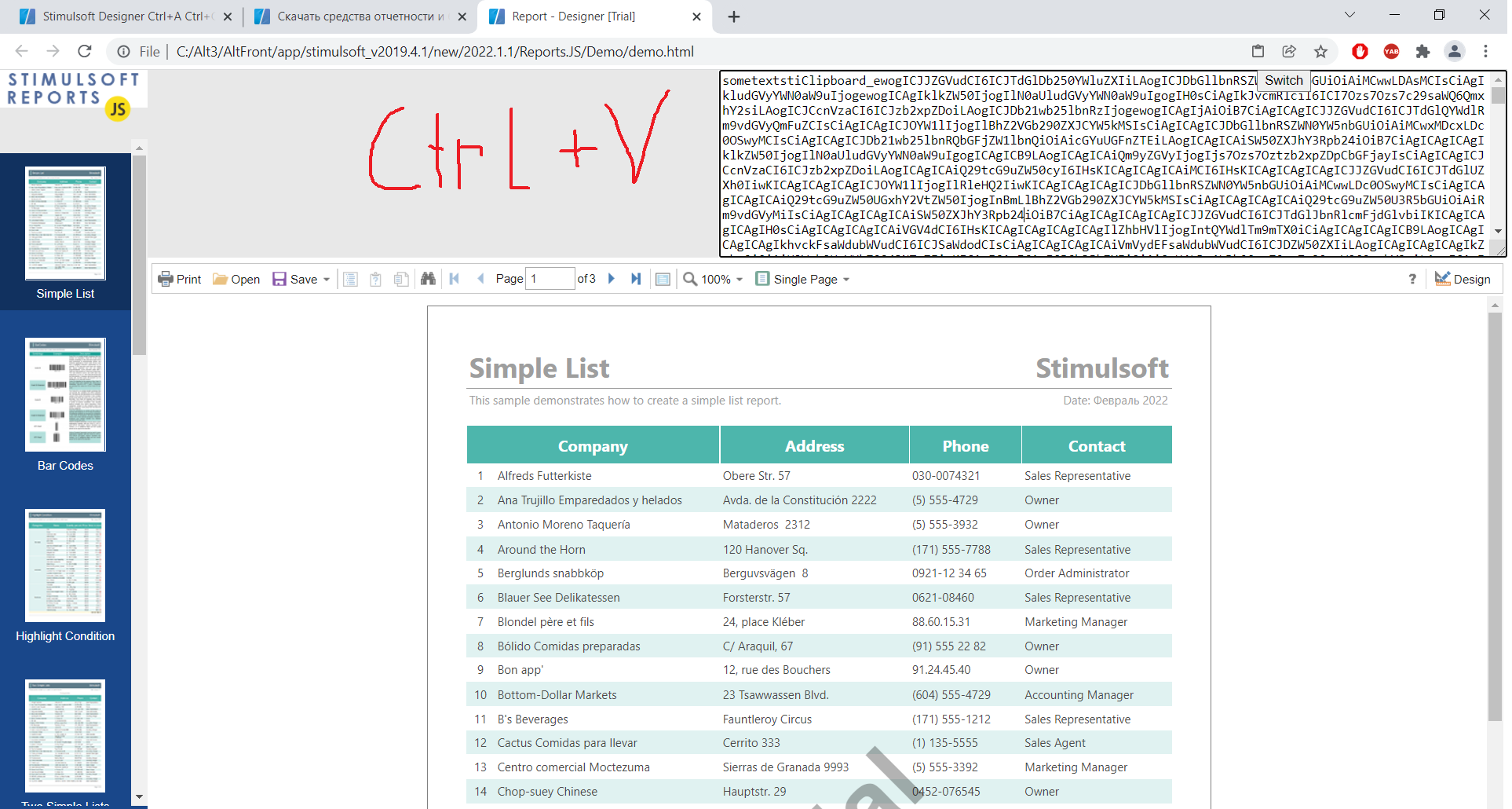This screenshot has height=809, width=1512.
Task: Go to next page of report
Action: (x=612, y=279)
